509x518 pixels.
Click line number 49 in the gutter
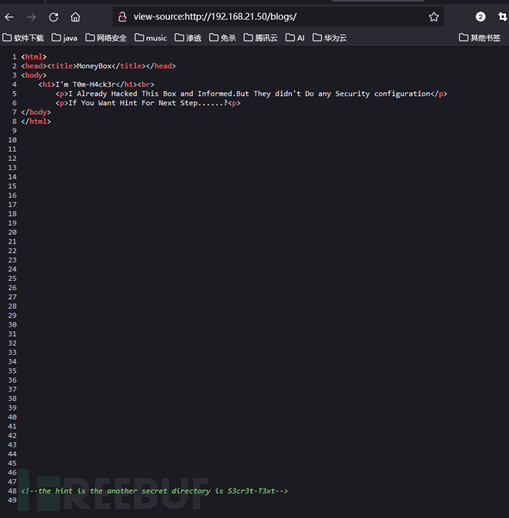[x=12, y=500]
